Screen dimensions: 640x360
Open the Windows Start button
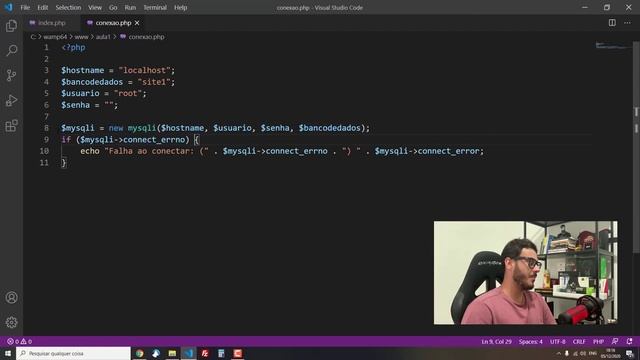click(x=8, y=353)
